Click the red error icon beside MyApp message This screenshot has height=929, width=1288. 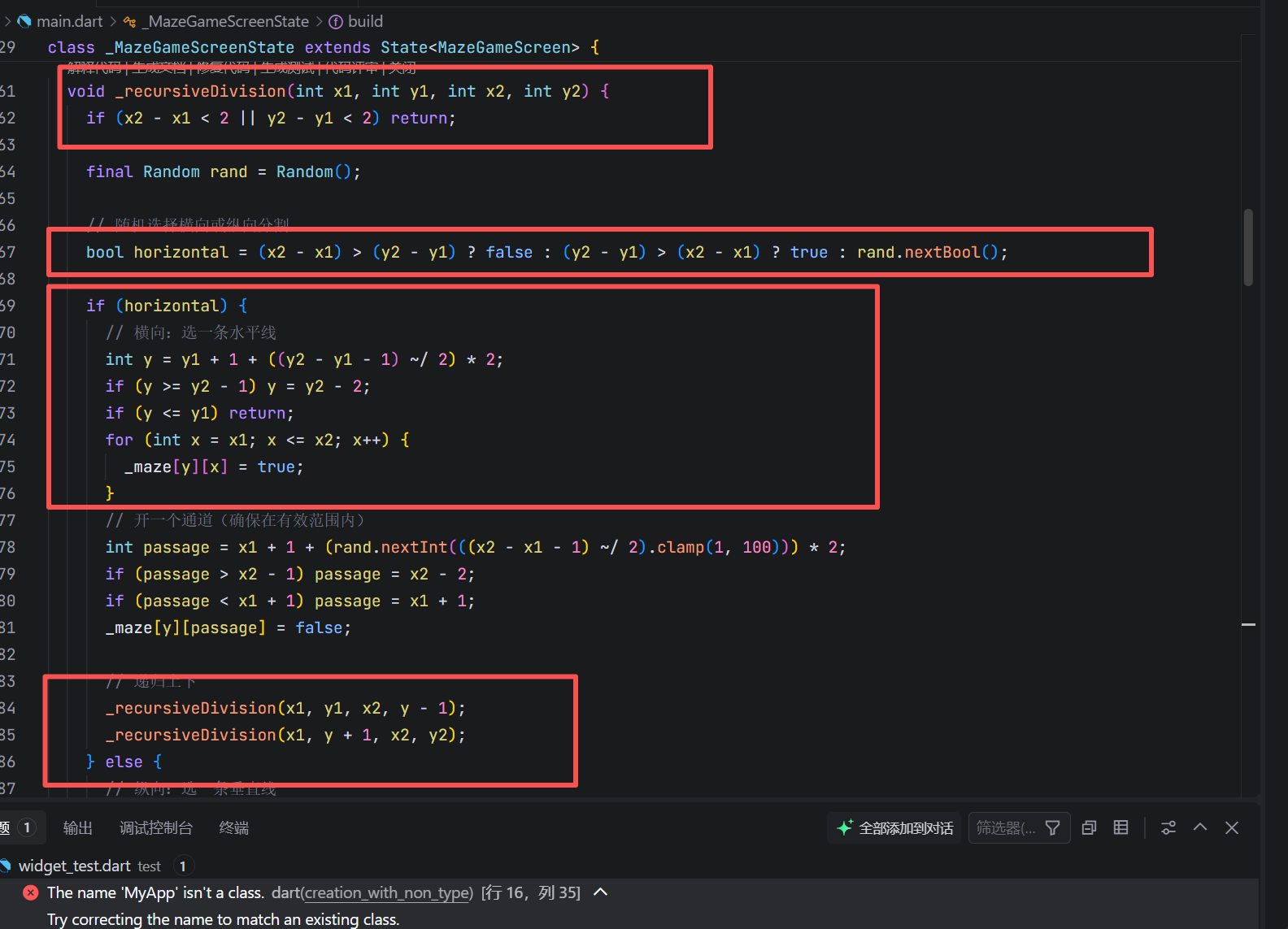pos(31,892)
